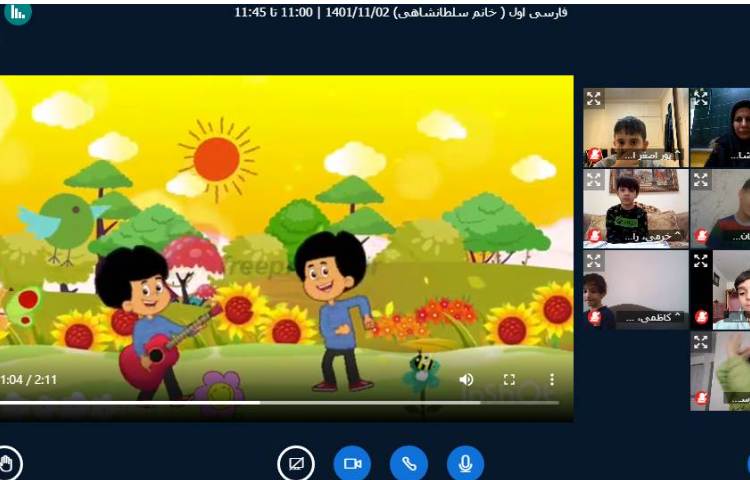Toggle the crossed-out screen share button
The image size is (750, 480).
(x=296, y=464)
